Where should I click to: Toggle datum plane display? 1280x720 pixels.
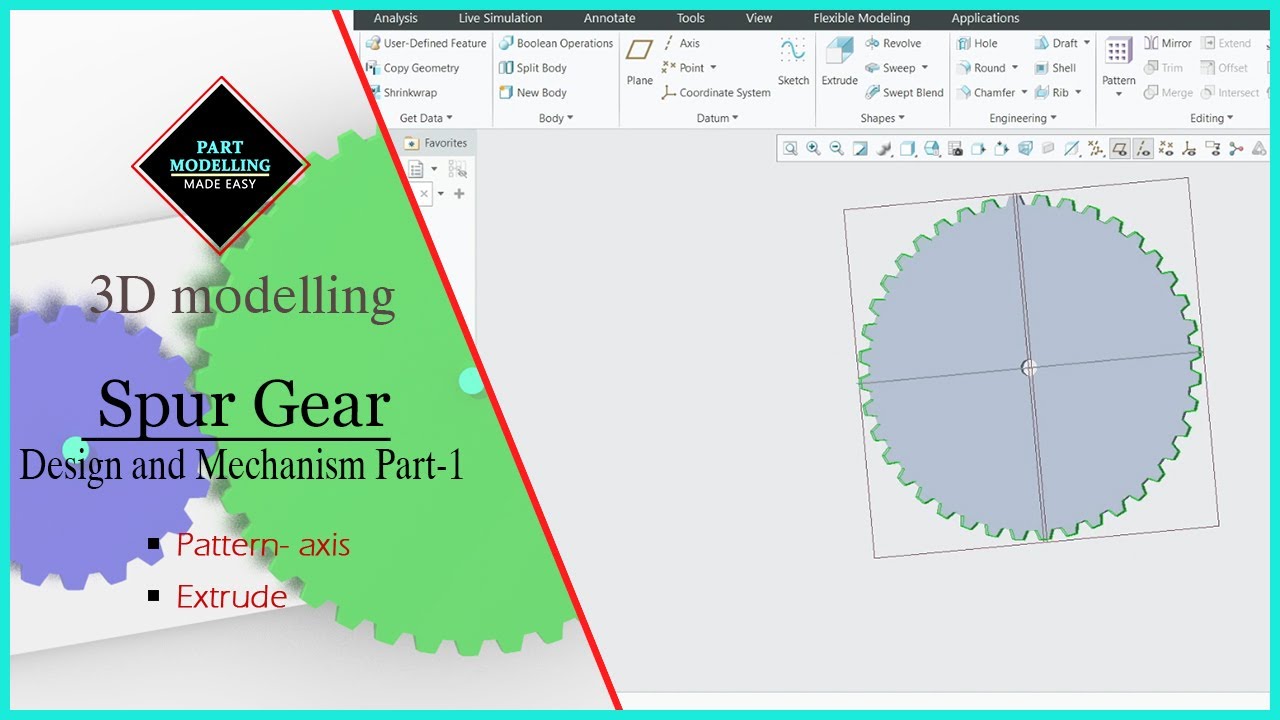(x=1119, y=149)
